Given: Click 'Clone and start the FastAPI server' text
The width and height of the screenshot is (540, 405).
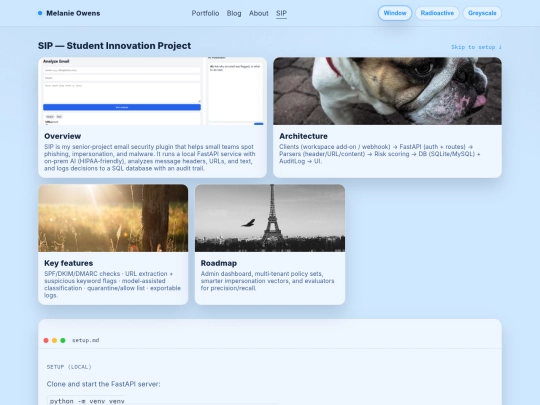Looking at the screenshot, I should (103, 384).
